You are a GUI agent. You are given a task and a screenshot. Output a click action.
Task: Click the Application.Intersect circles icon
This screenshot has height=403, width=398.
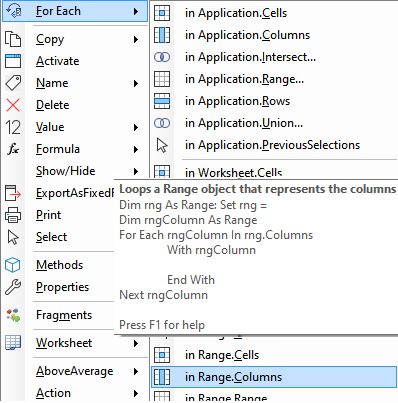(162, 57)
